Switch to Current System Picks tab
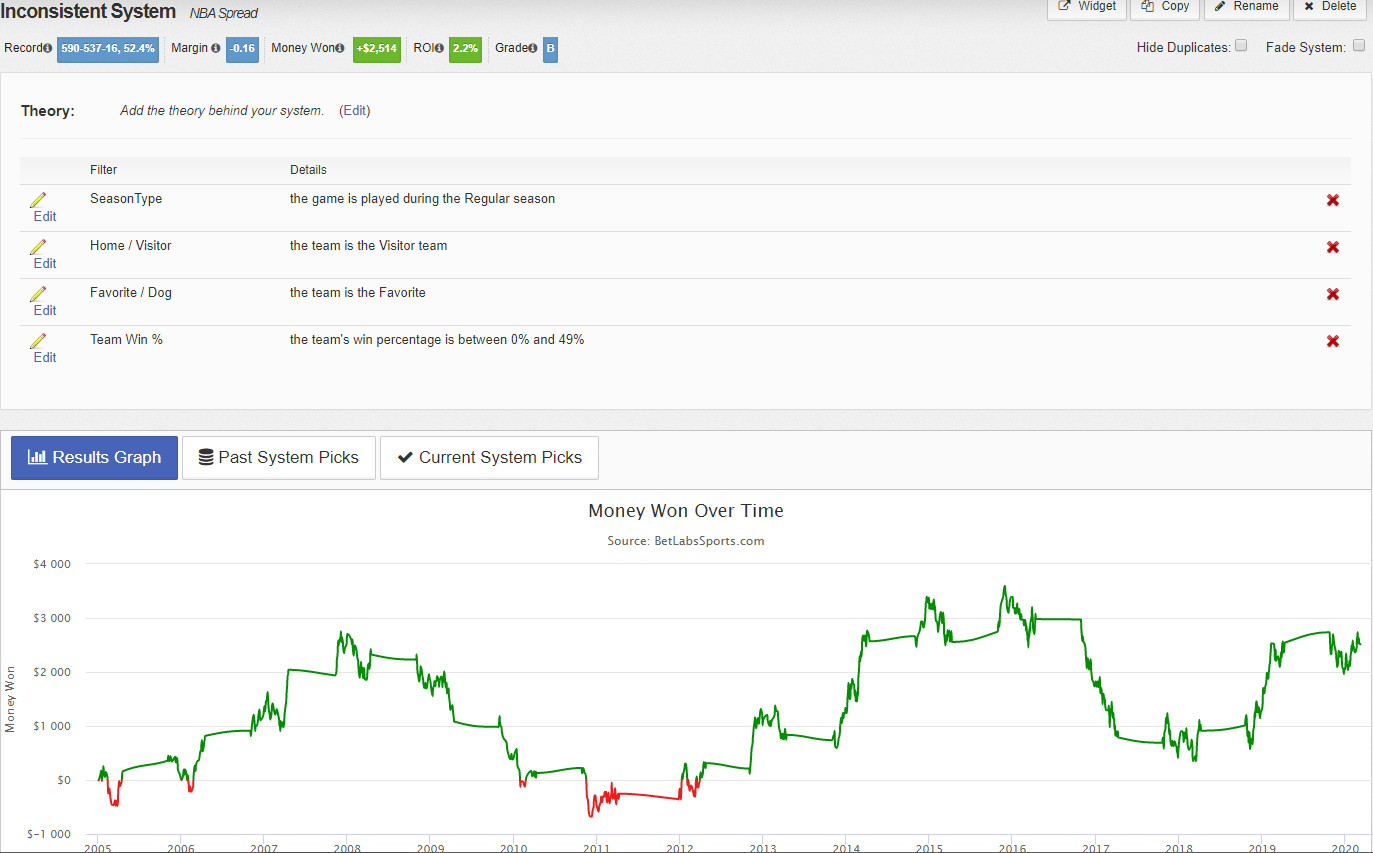This screenshot has width=1373, height=853. (x=489, y=458)
